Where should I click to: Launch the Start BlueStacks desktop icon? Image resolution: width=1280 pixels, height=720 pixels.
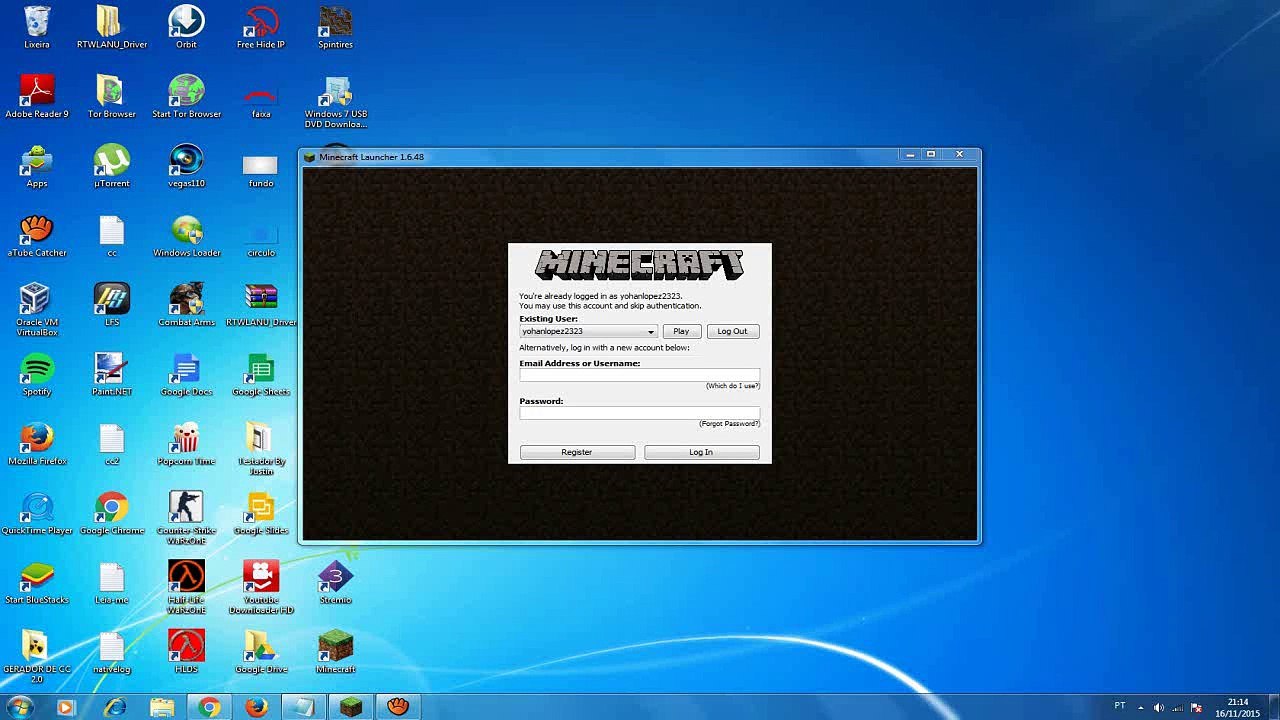coord(37,577)
